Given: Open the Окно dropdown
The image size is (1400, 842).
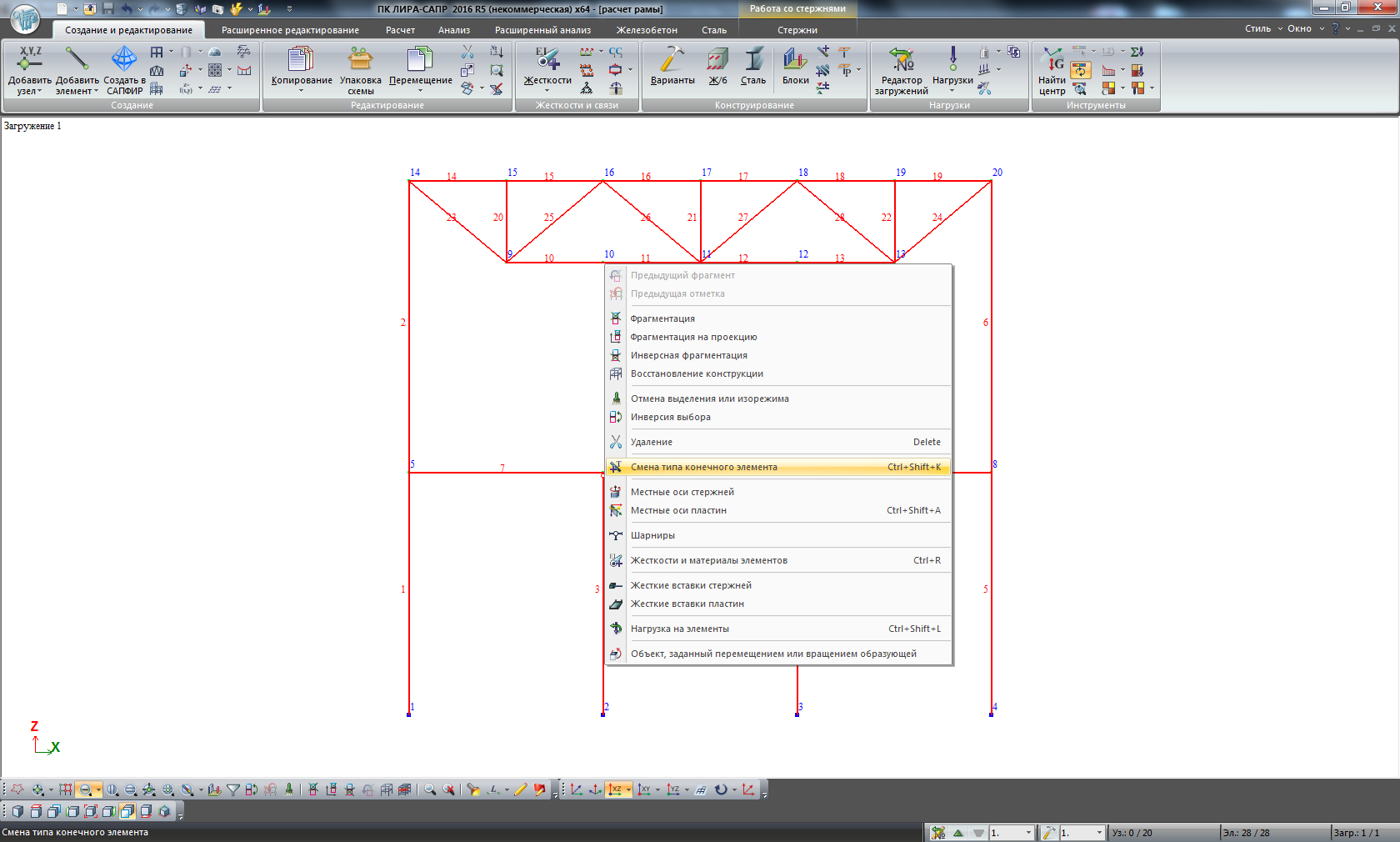Looking at the screenshot, I should pyautogui.click(x=1305, y=28).
